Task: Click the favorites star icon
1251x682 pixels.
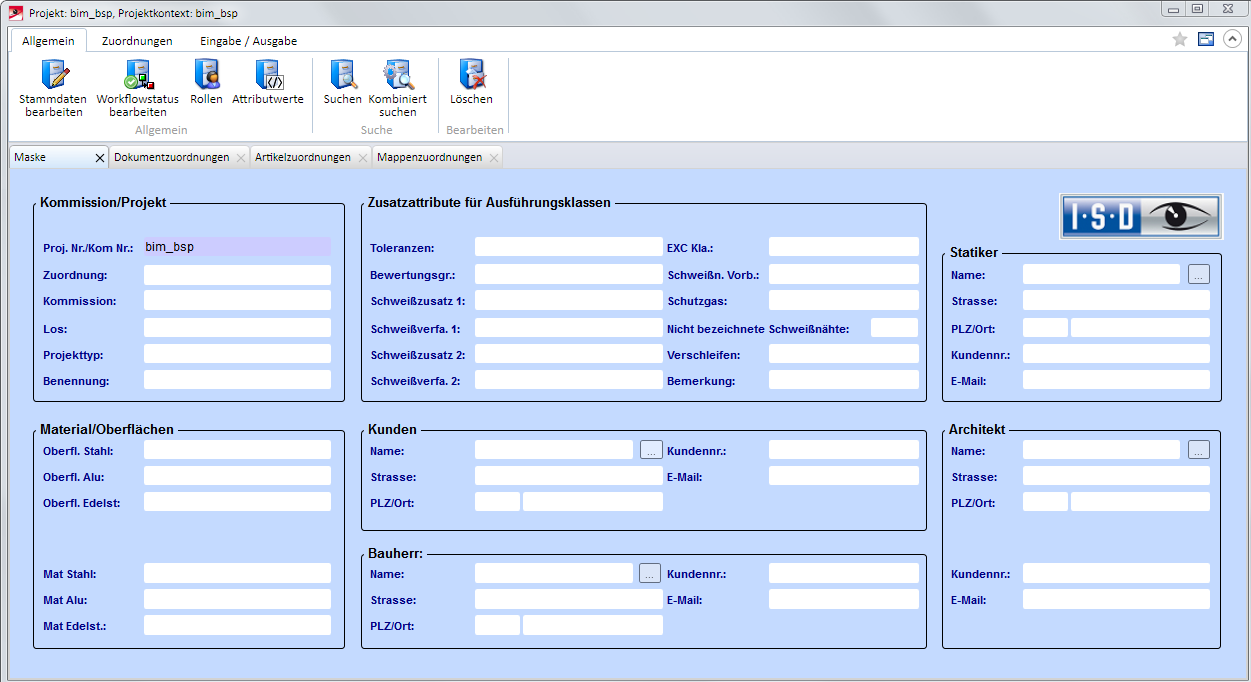Action: pyautogui.click(x=1179, y=39)
